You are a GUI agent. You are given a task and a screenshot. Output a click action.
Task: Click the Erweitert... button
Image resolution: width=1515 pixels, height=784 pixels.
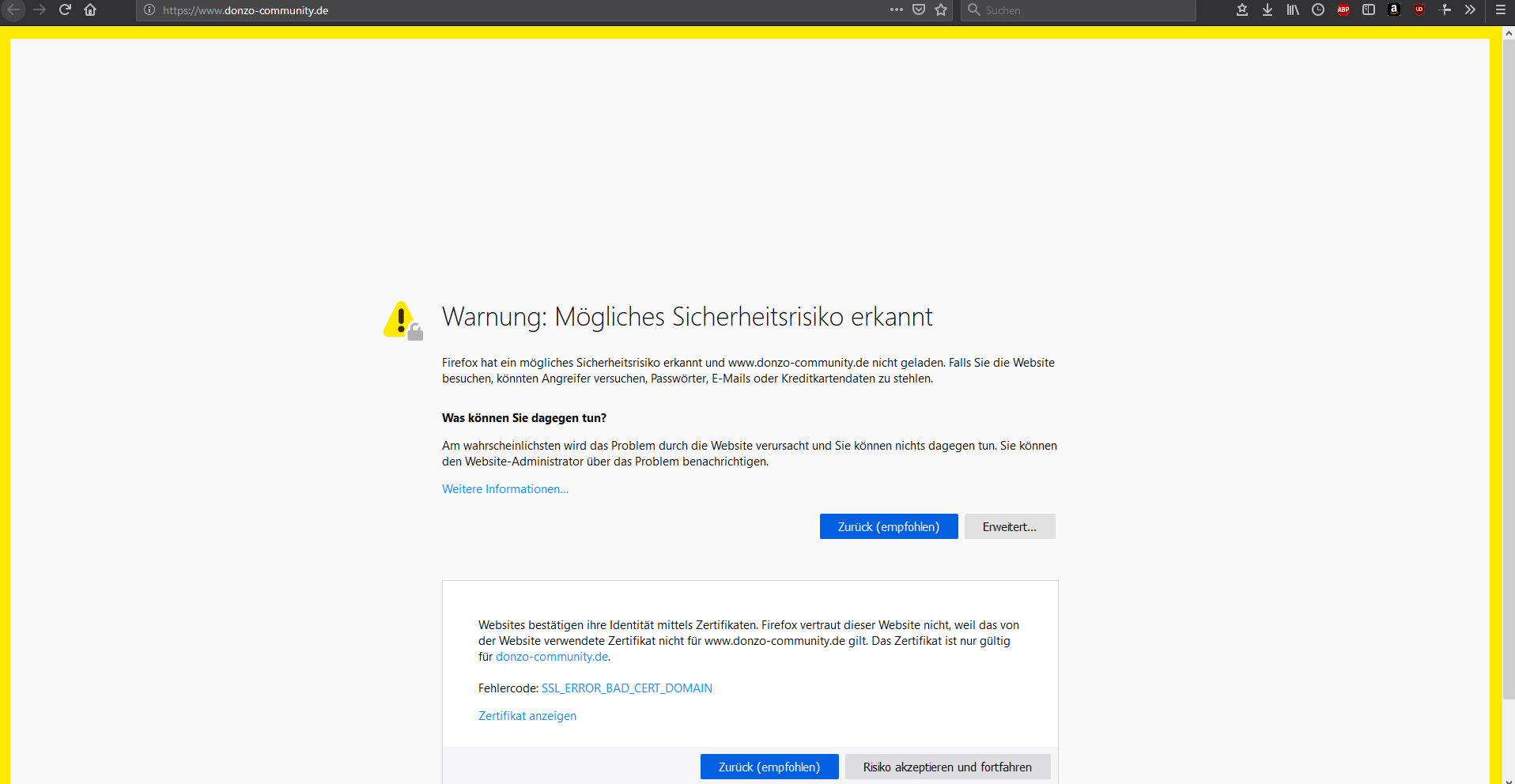(x=1009, y=526)
